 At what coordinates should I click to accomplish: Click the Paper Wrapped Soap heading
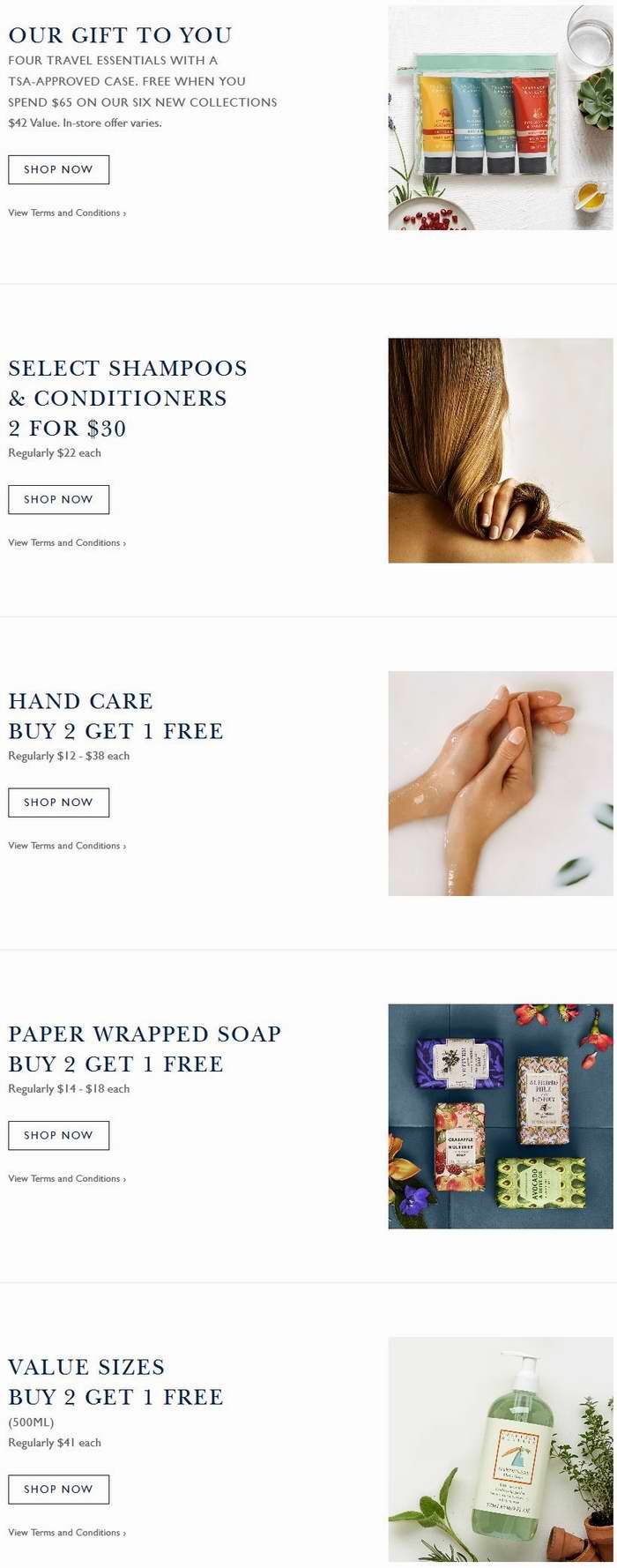145,1049
